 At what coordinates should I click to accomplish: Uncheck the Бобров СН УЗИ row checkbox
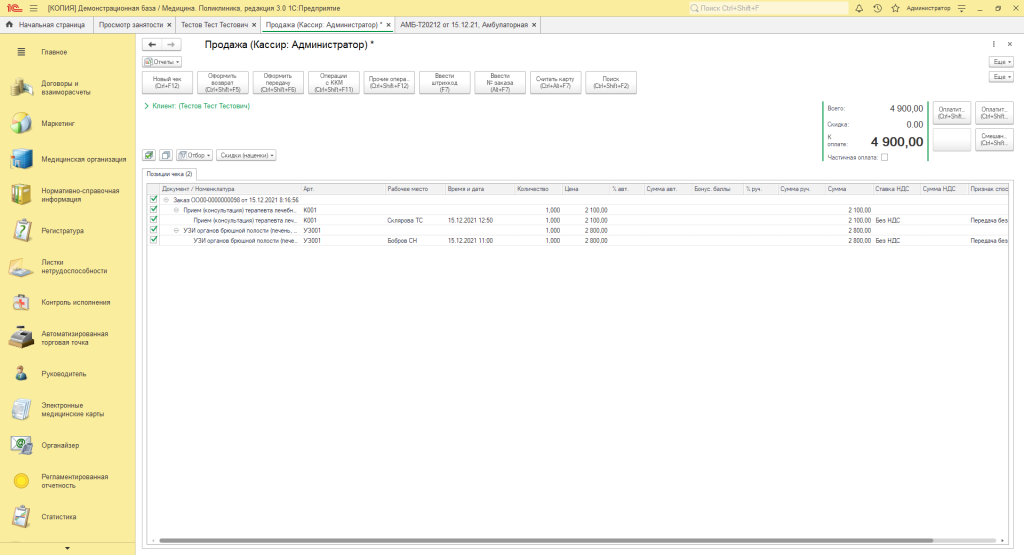click(153, 240)
